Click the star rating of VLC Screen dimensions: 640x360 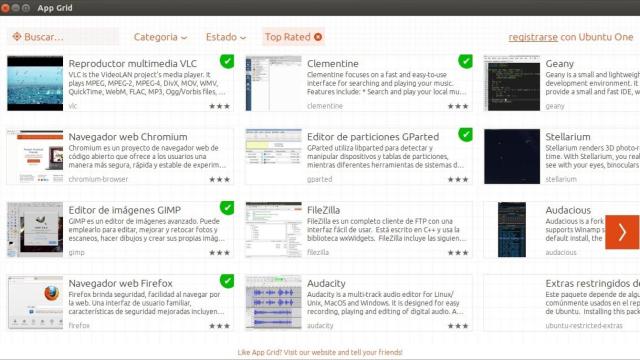coord(220,106)
